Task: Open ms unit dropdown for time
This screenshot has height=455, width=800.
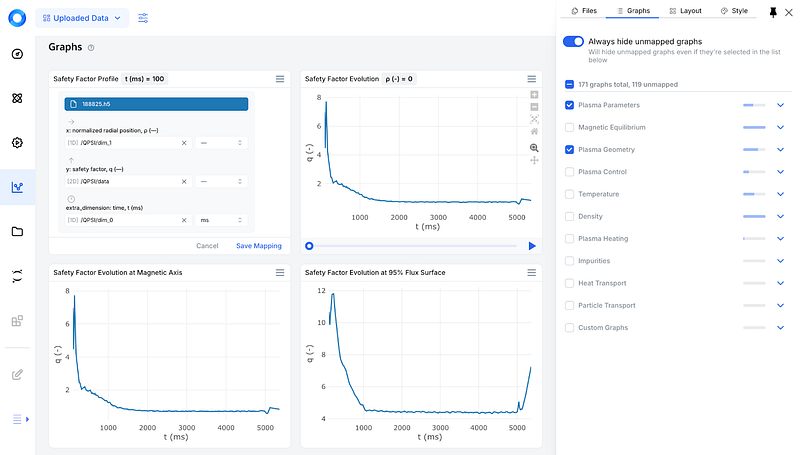Action: pyautogui.click(x=221, y=220)
